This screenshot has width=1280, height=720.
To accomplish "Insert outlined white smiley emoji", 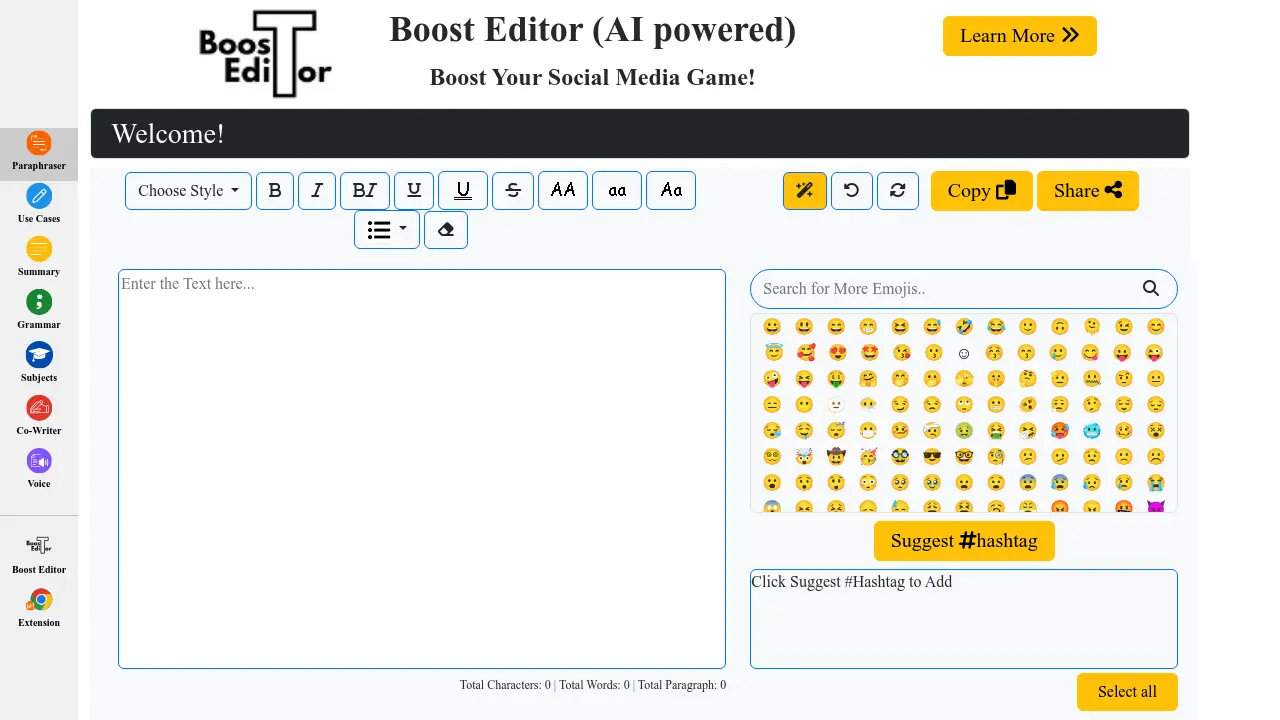I will [x=964, y=353].
